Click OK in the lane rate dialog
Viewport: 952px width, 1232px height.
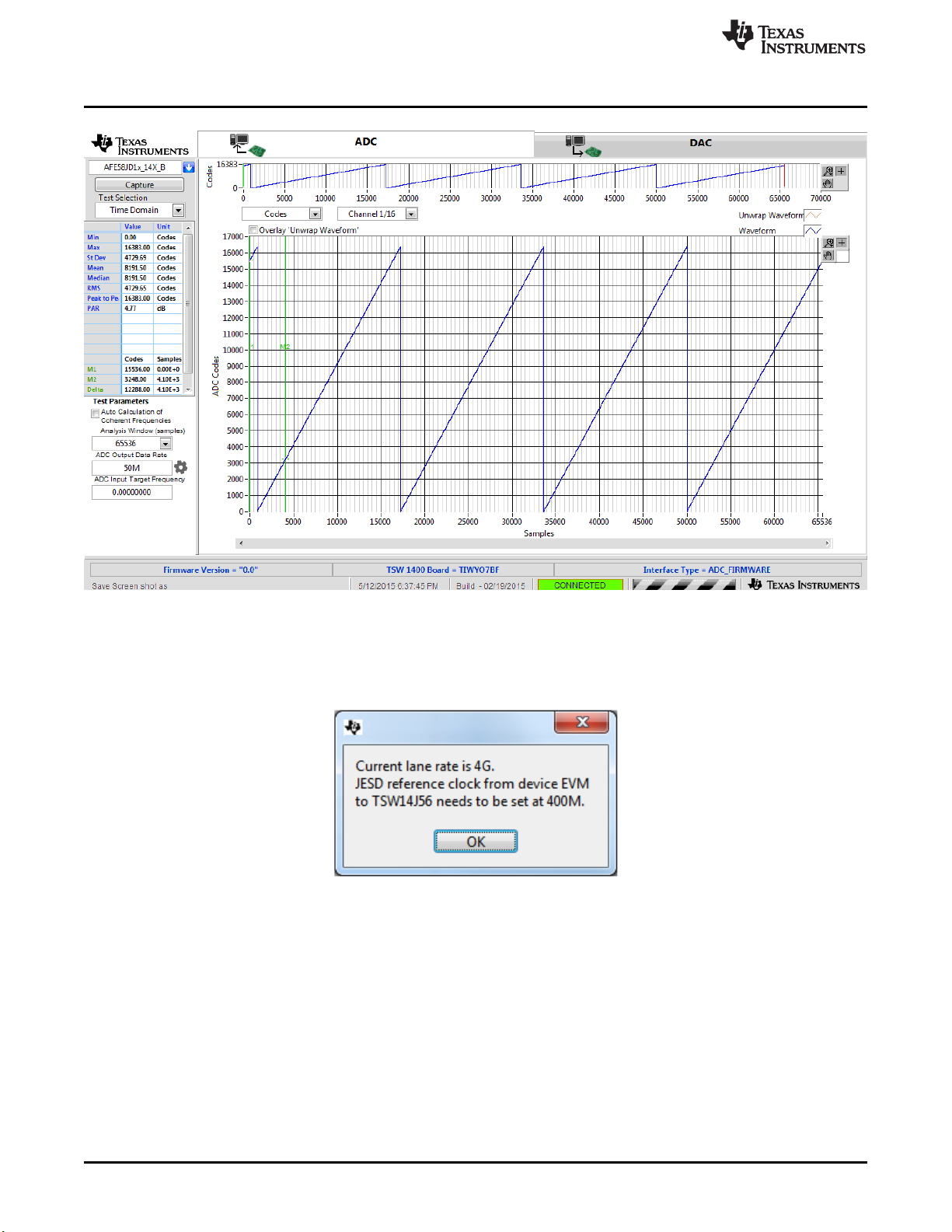point(476,842)
